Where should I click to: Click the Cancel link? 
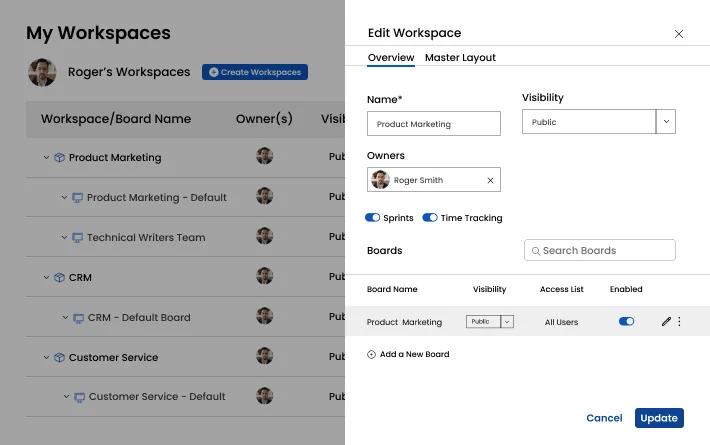(x=604, y=418)
